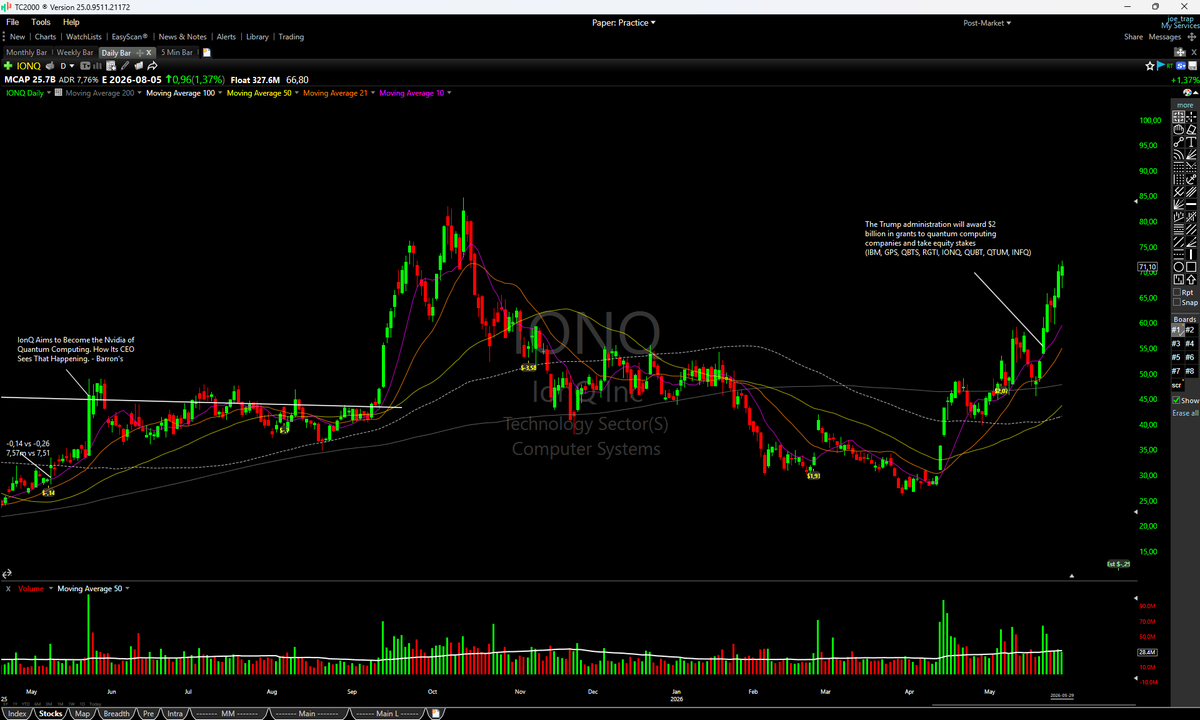1200x720 pixels.
Task: Close the Volume pane with X
Action: coord(9,589)
